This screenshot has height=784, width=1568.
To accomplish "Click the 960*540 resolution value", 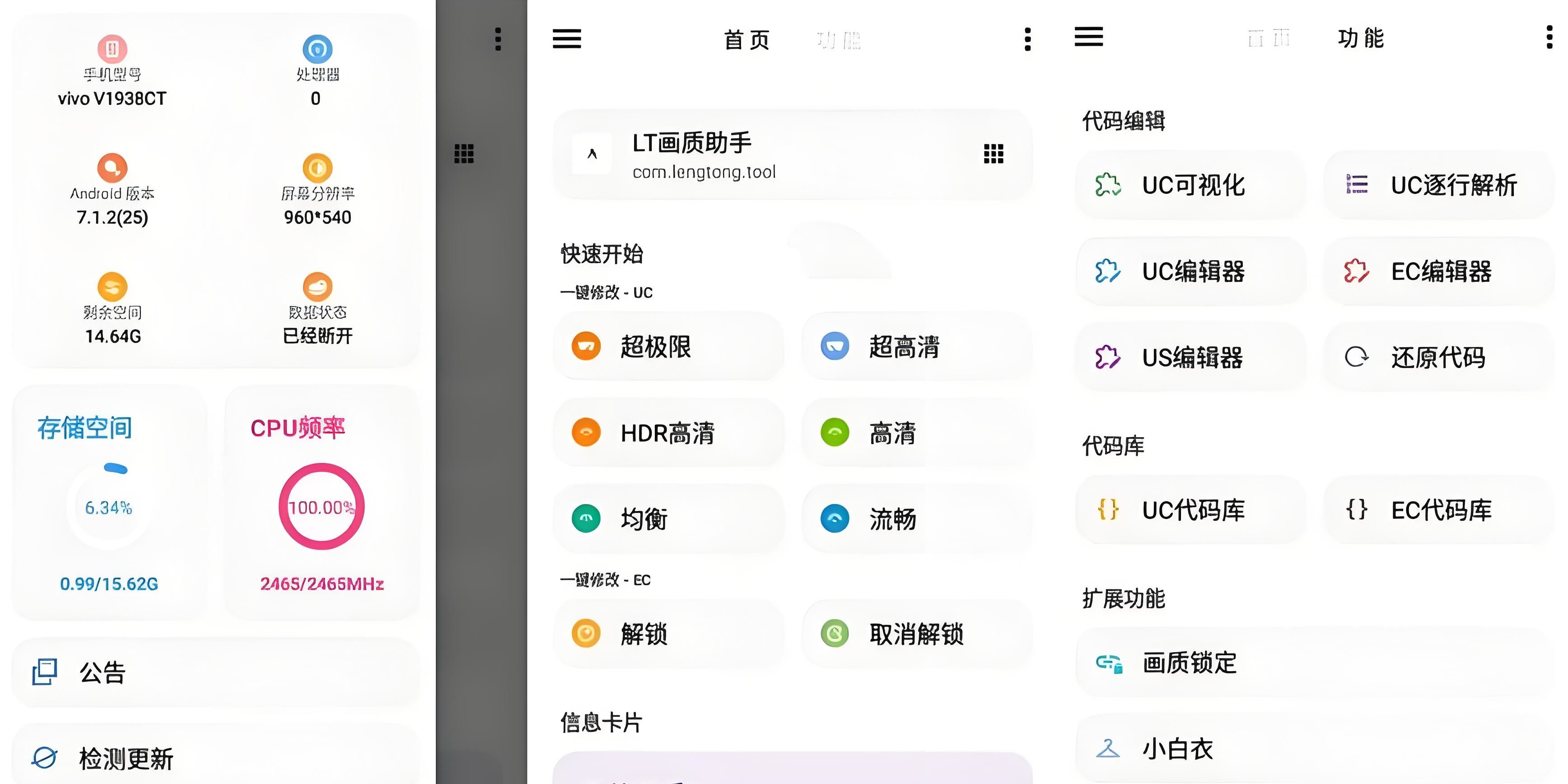I will pos(317,217).
